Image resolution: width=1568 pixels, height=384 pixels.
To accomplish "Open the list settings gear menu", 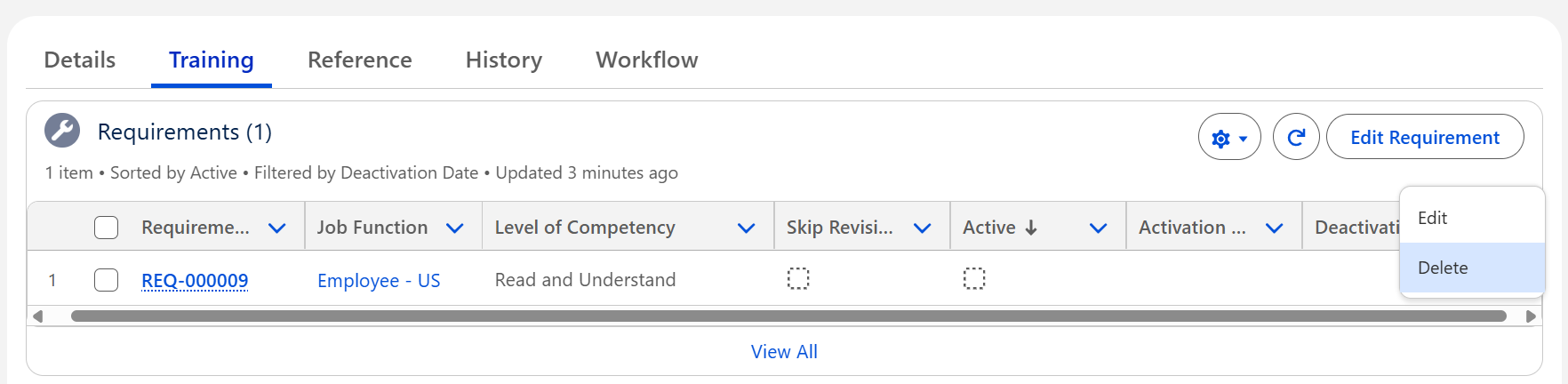I will click(x=1228, y=138).
